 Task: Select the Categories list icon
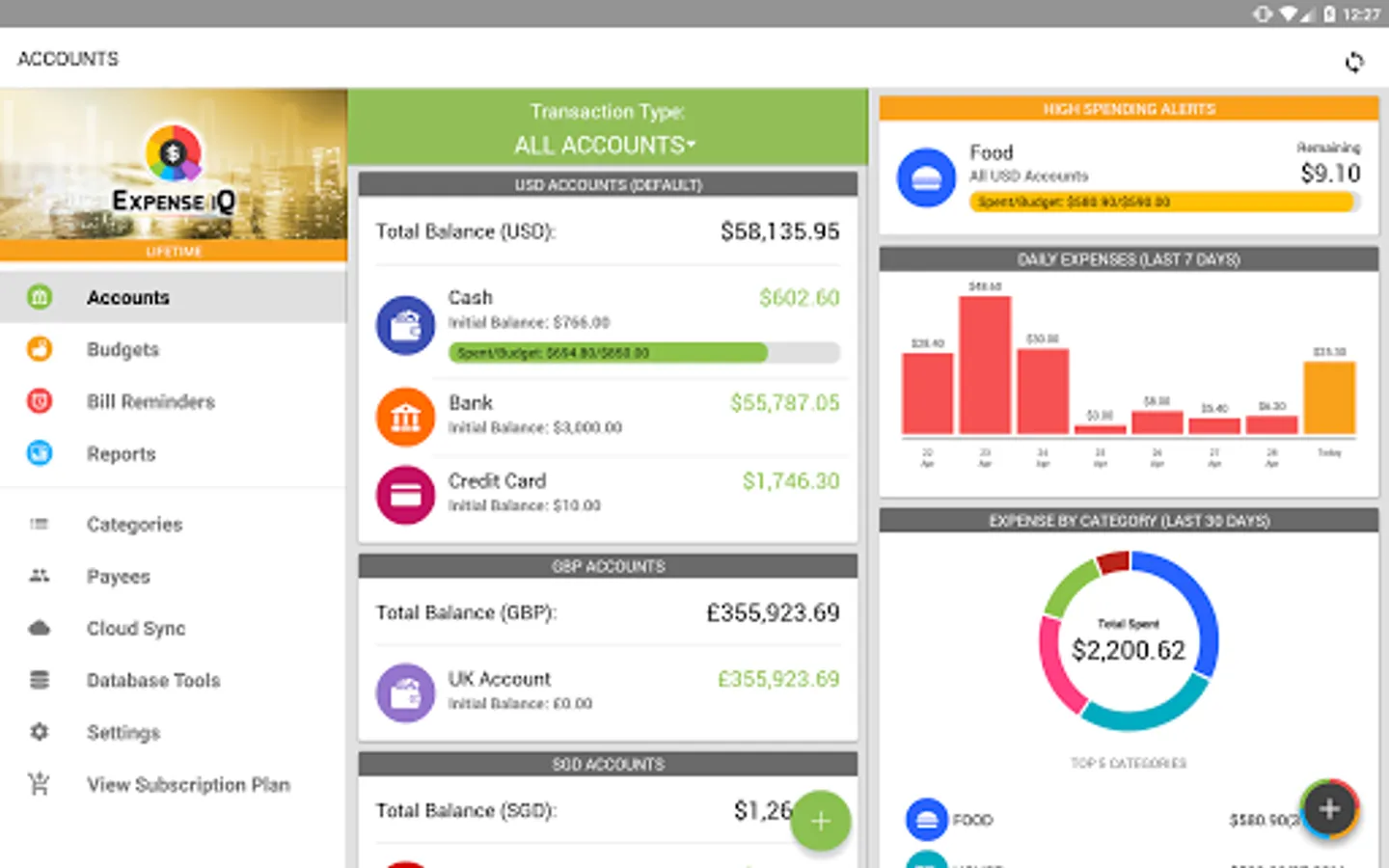point(40,524)
